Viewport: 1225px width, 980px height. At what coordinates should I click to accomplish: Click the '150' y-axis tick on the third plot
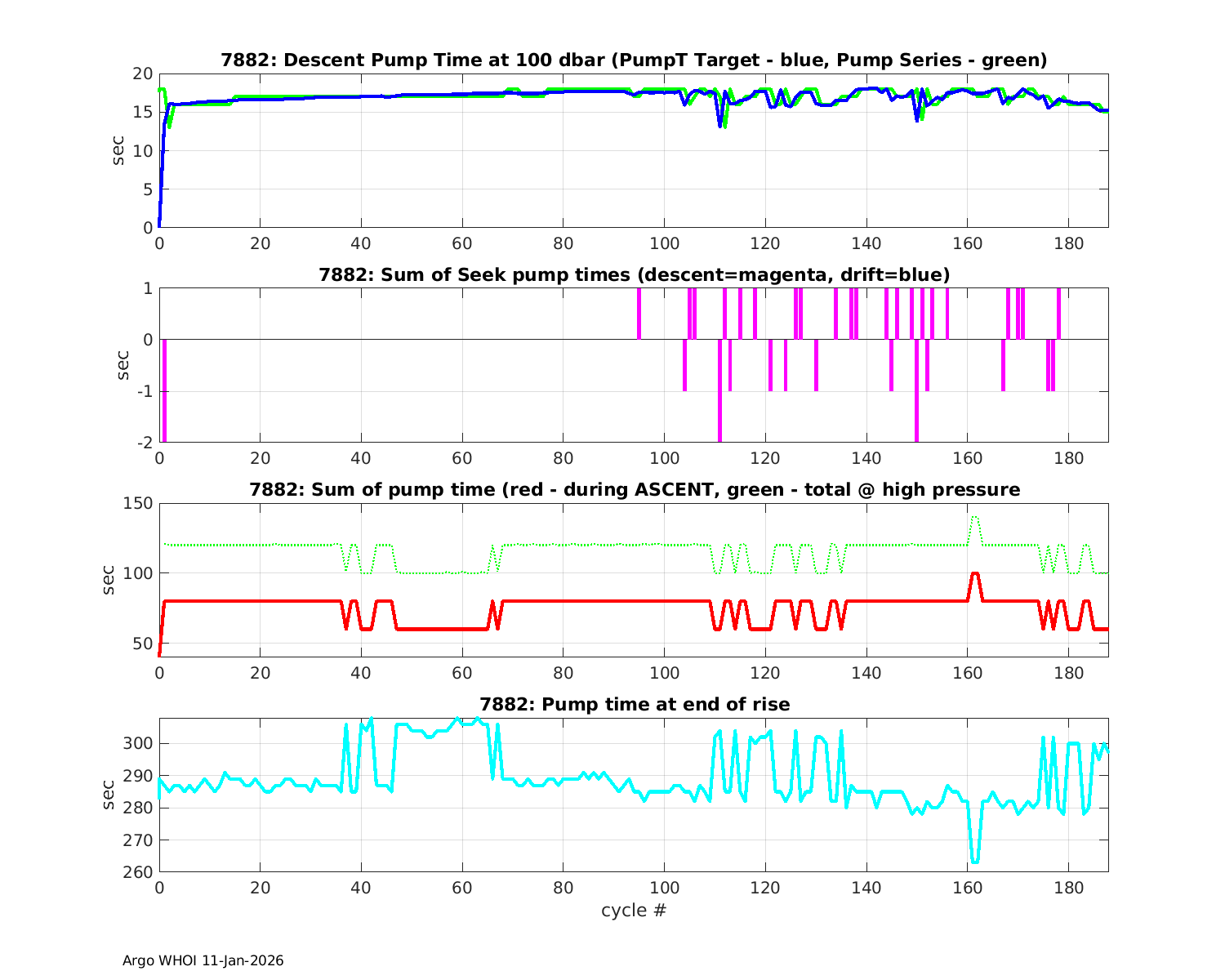click(x=139, y=504)
